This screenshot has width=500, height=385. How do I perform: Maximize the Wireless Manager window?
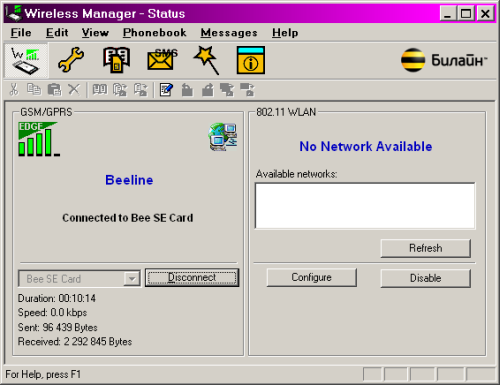(466, 14)
